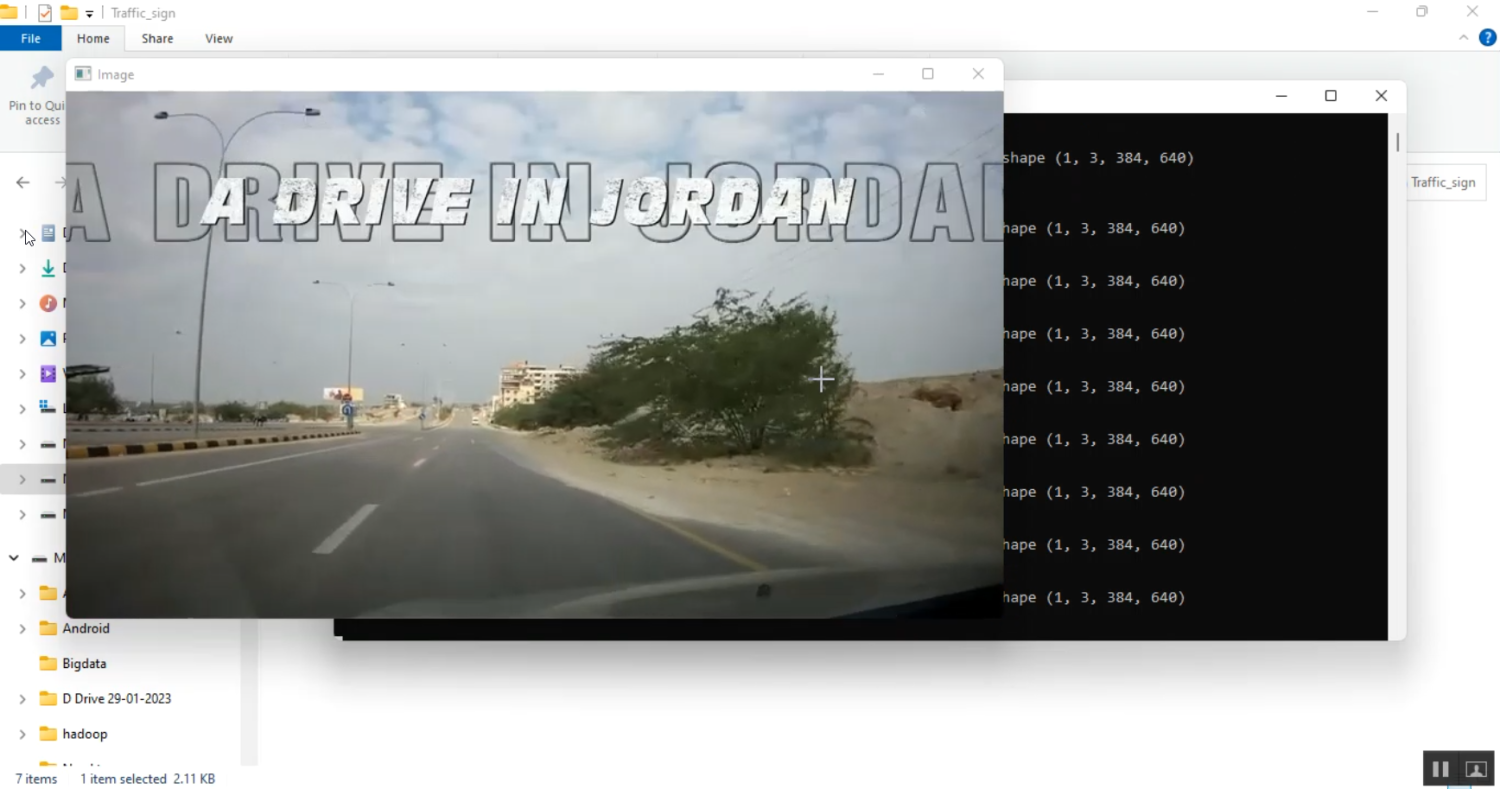Screen dimensions: 1500x789
Task: Expand the Videos tree node
Action: pos(22,373)
